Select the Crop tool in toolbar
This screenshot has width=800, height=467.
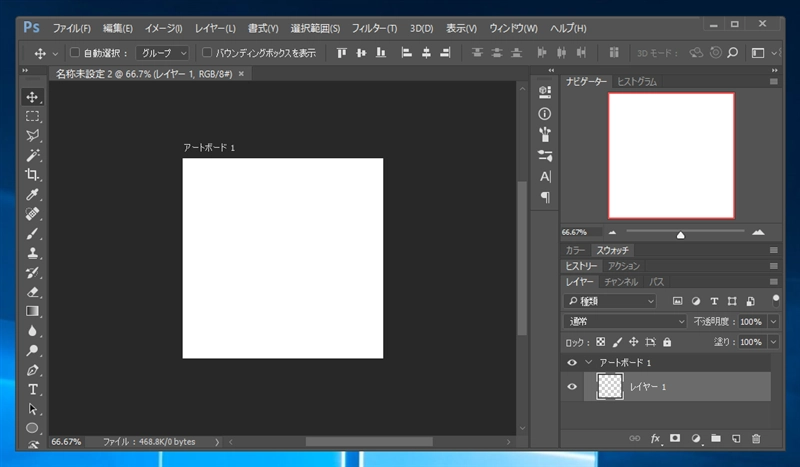coord(32,174)
